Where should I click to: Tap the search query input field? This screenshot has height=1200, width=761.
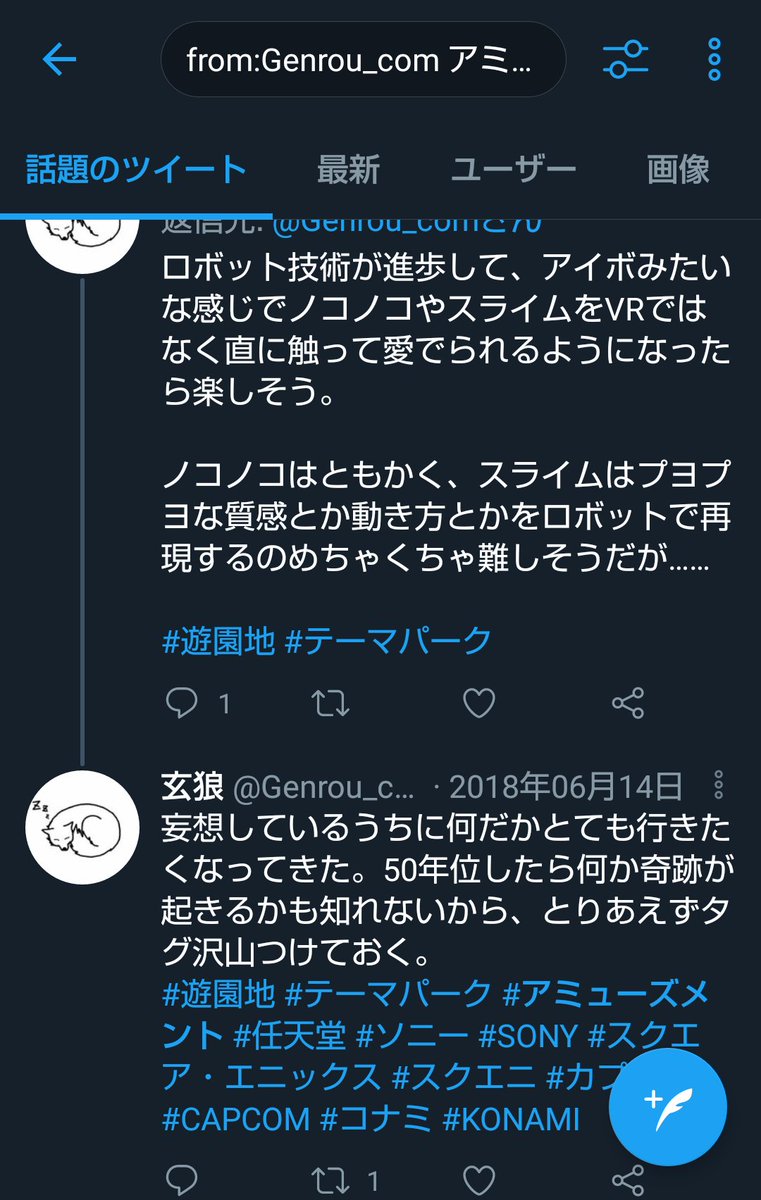362,60
